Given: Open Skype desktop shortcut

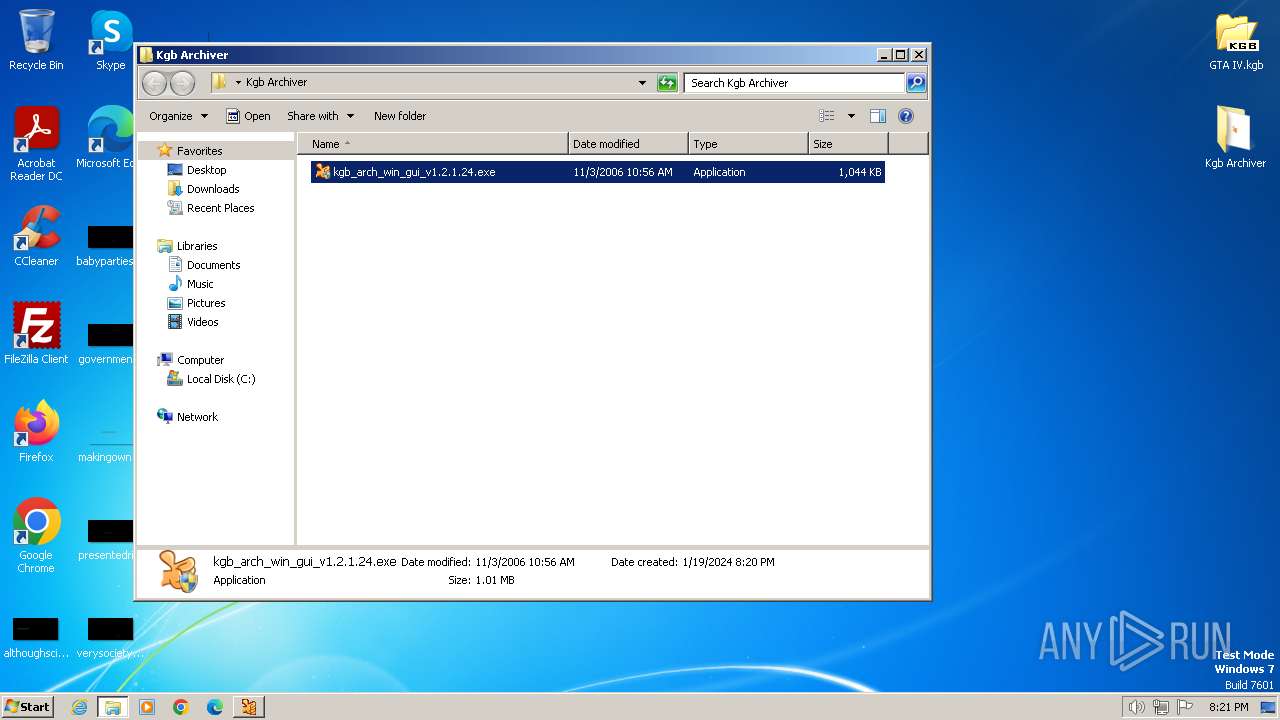Looking at the screenshot, I should point(110,40).
